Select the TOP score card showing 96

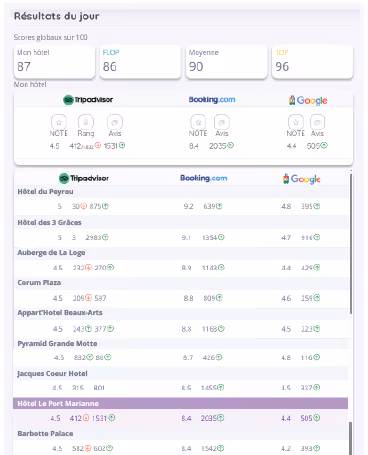pos(313,62)
